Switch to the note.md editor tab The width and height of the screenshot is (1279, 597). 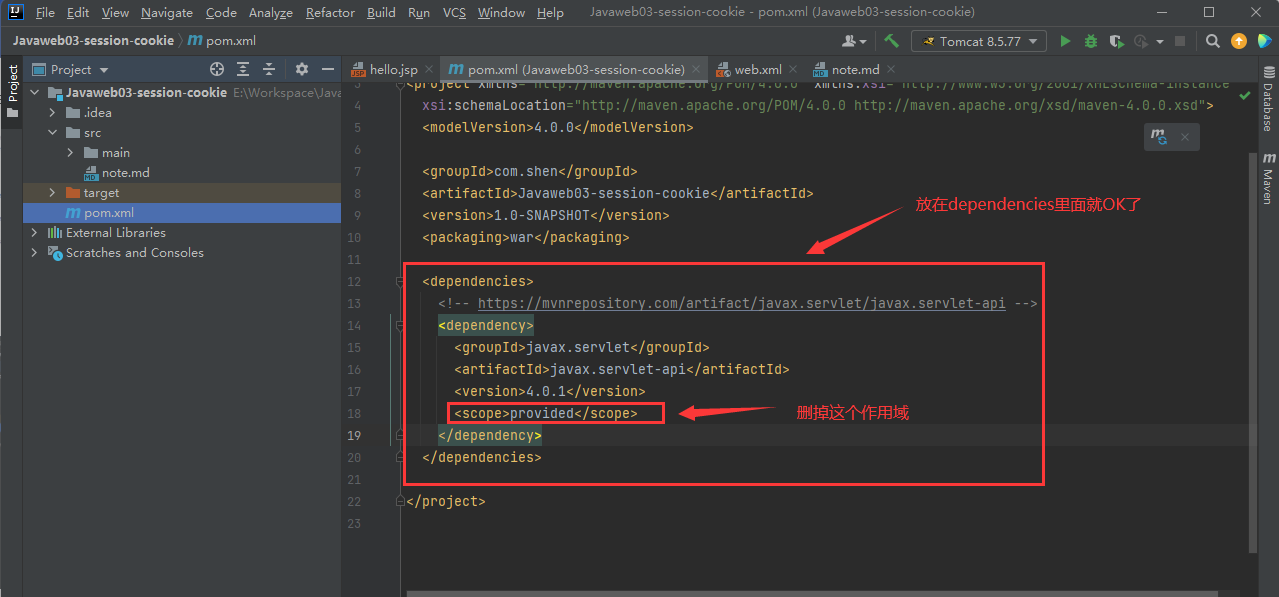click(855, 70)
